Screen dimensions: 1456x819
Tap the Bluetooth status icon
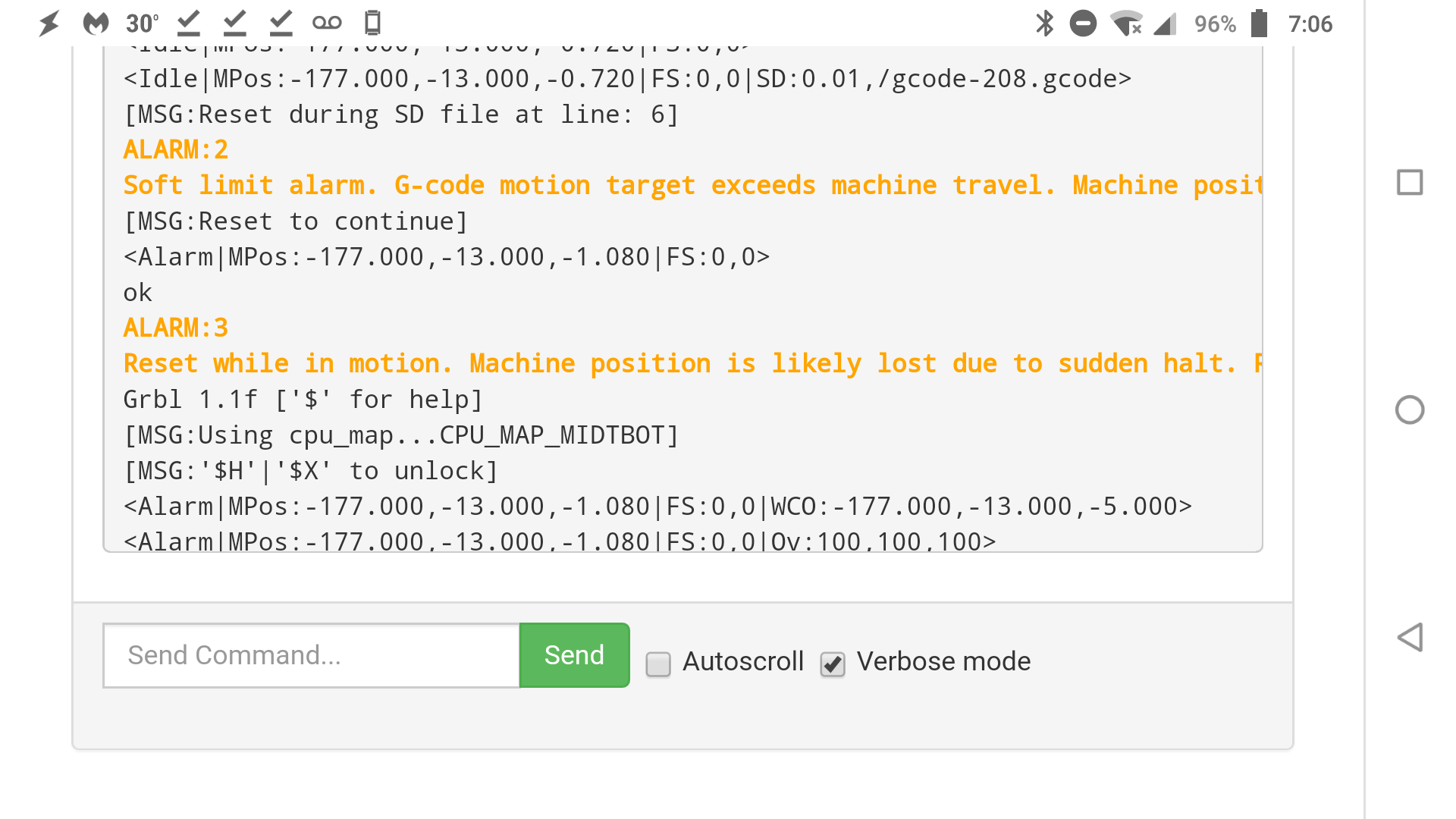click(x=1046, y=24)
